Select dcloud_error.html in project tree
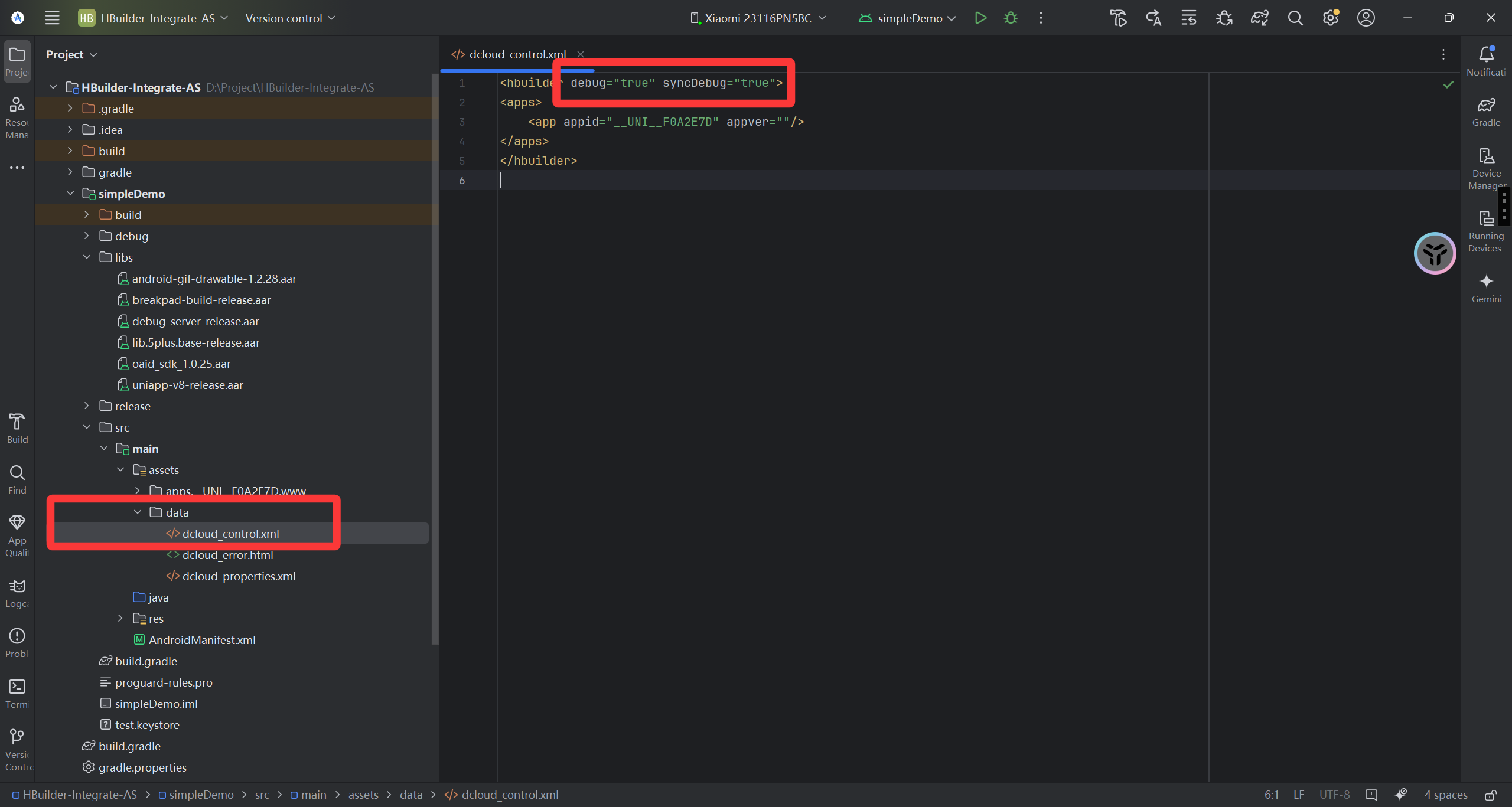The height and width of the screenshot is (807, 1512). (x=227, y=554)
